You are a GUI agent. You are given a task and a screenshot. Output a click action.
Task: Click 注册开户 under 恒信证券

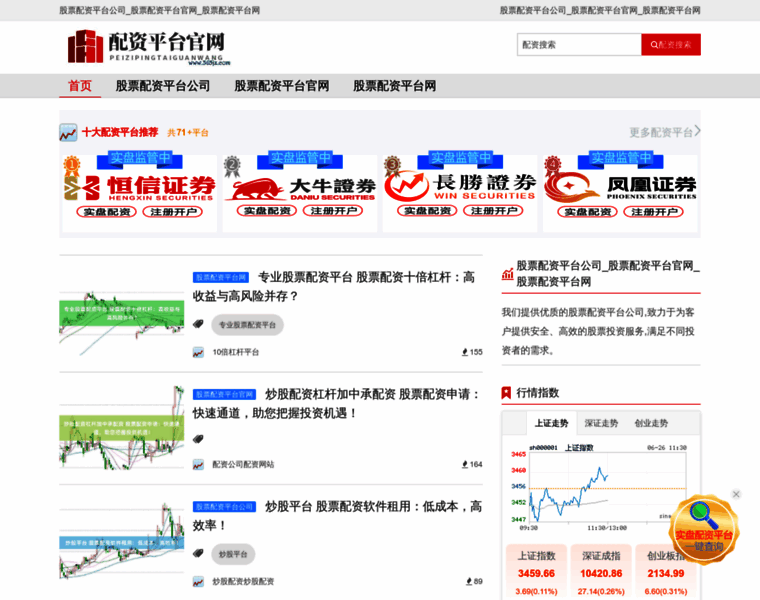click(173, 212)
